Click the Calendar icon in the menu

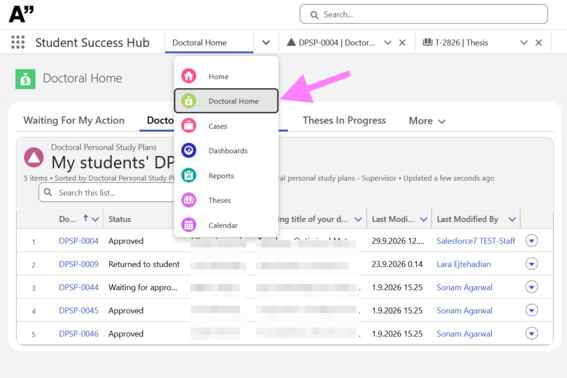[x=189, y=225]
